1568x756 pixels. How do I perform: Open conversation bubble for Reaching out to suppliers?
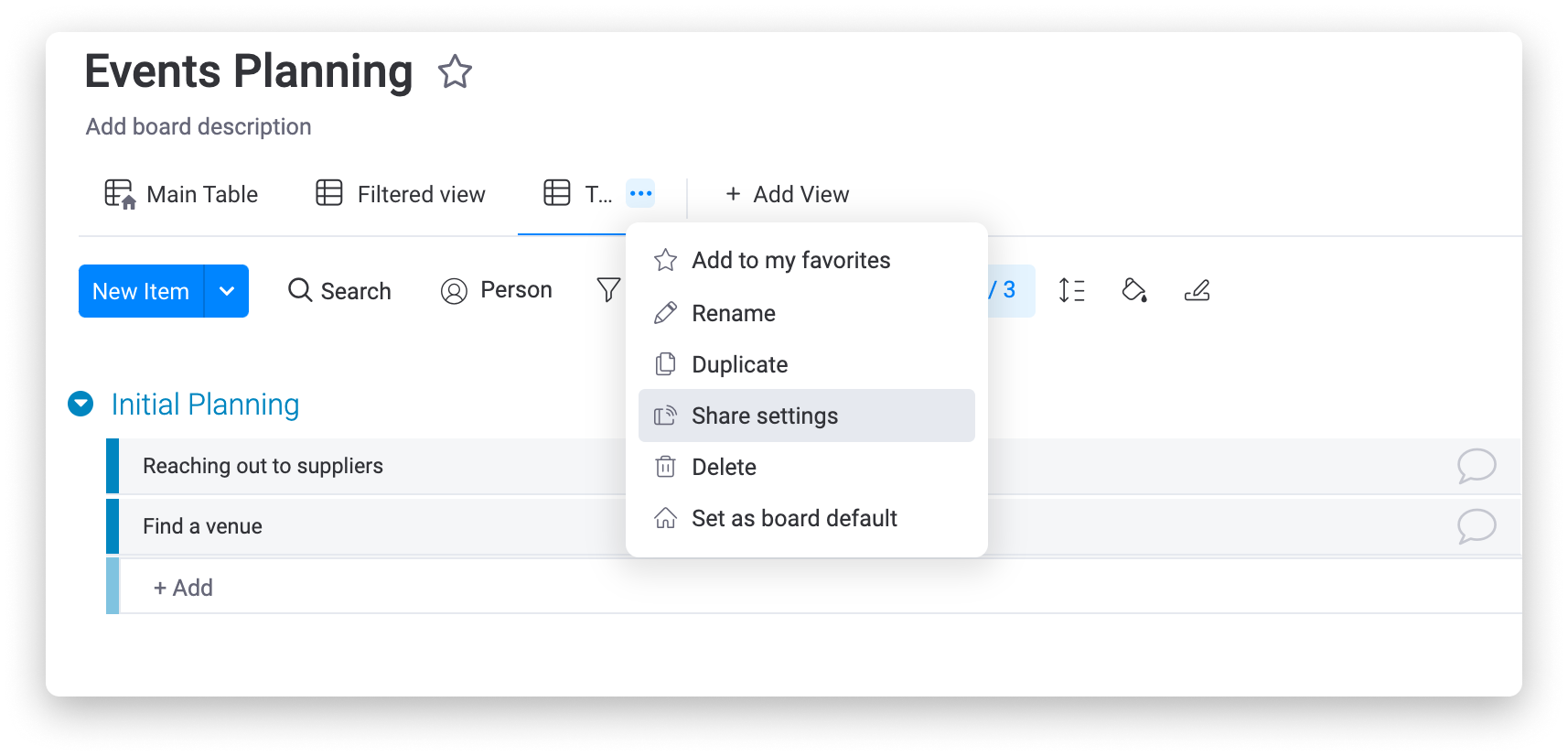[x=1477, y=466]
